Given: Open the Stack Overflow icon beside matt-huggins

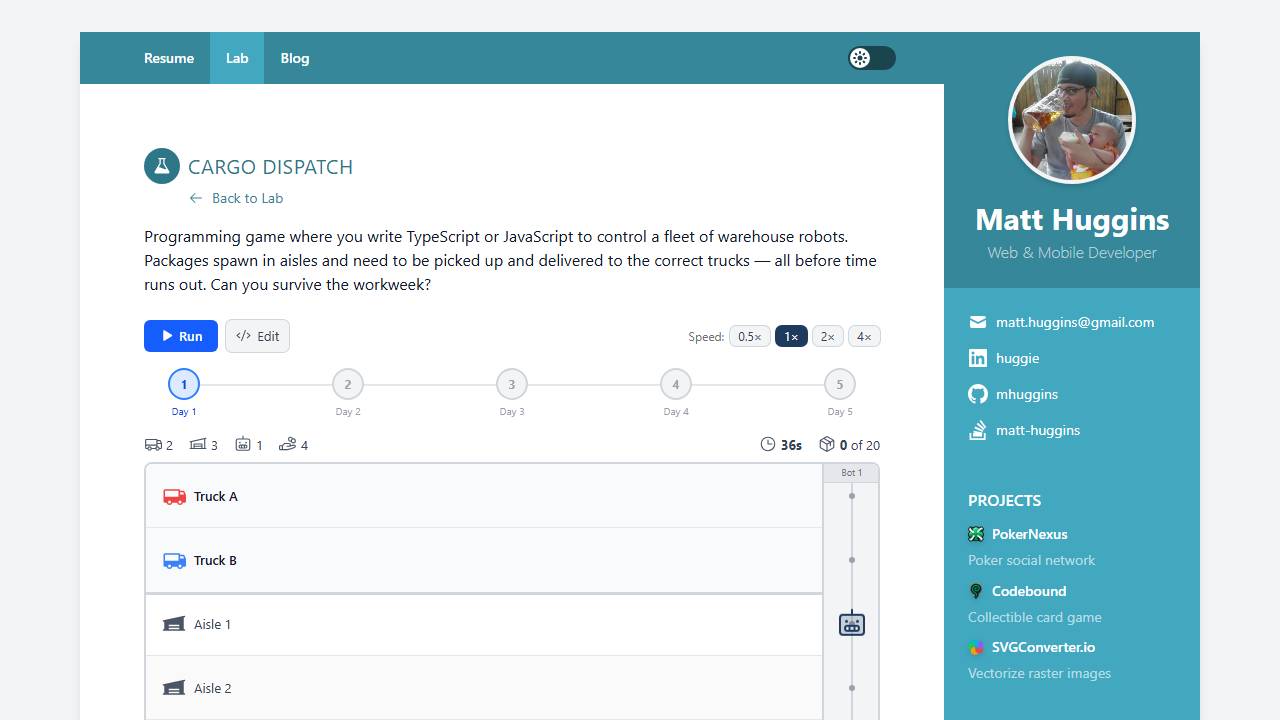Looking at the screenshot, I should click(978, 430).
